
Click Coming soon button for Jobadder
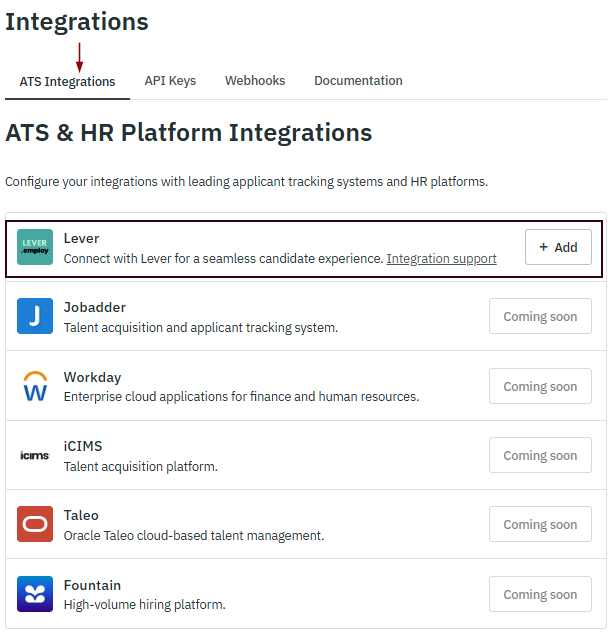[540, 317]
